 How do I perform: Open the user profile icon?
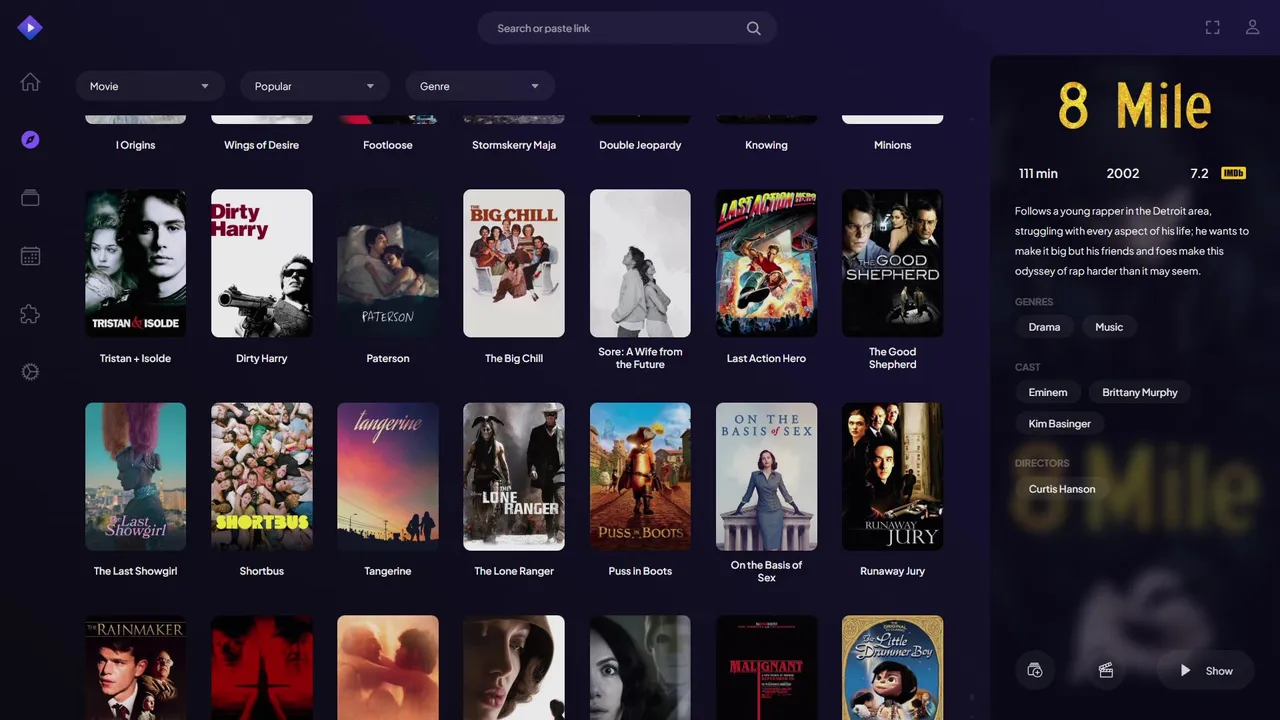[x=1252, y=28]
